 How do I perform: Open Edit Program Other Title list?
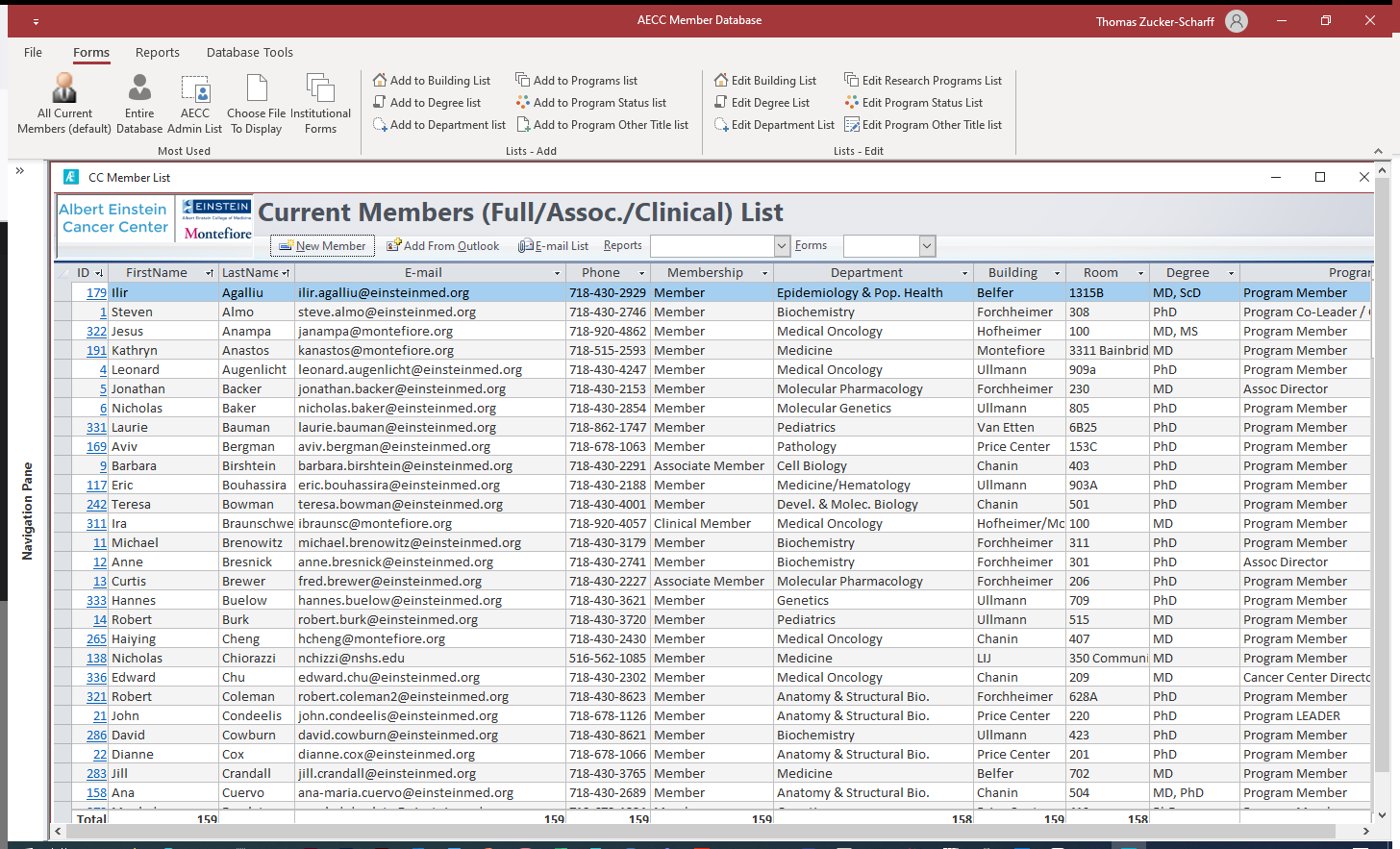(x=923, y=125)
